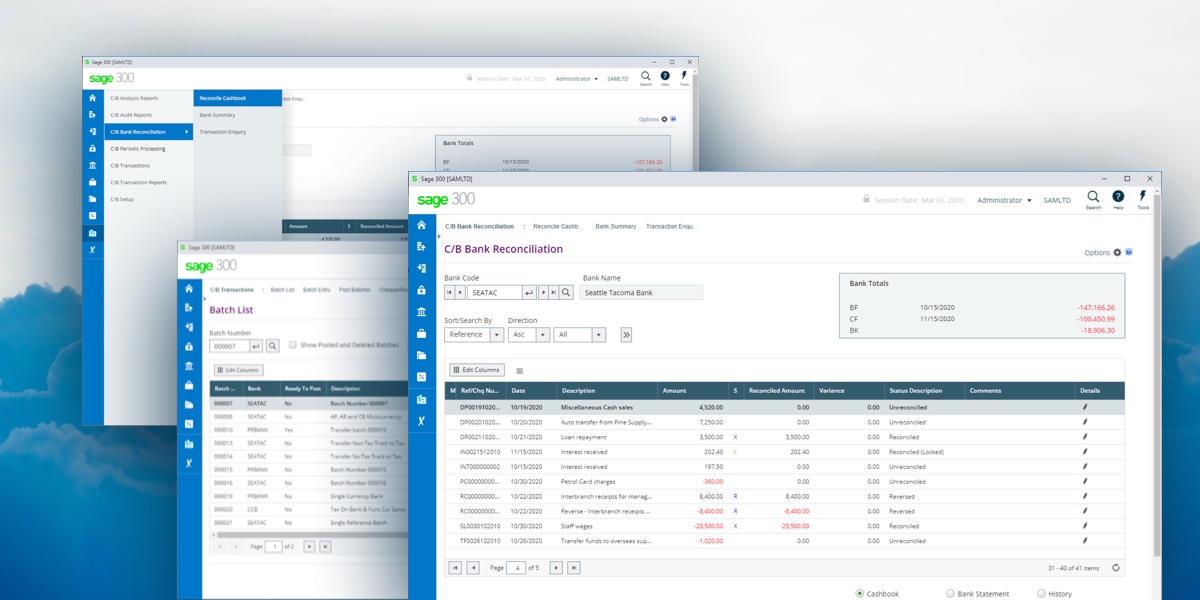The height and width of the screenshot is (600, 1200).
Task: Go to next page of reconciliation grid
Action: 557,568
